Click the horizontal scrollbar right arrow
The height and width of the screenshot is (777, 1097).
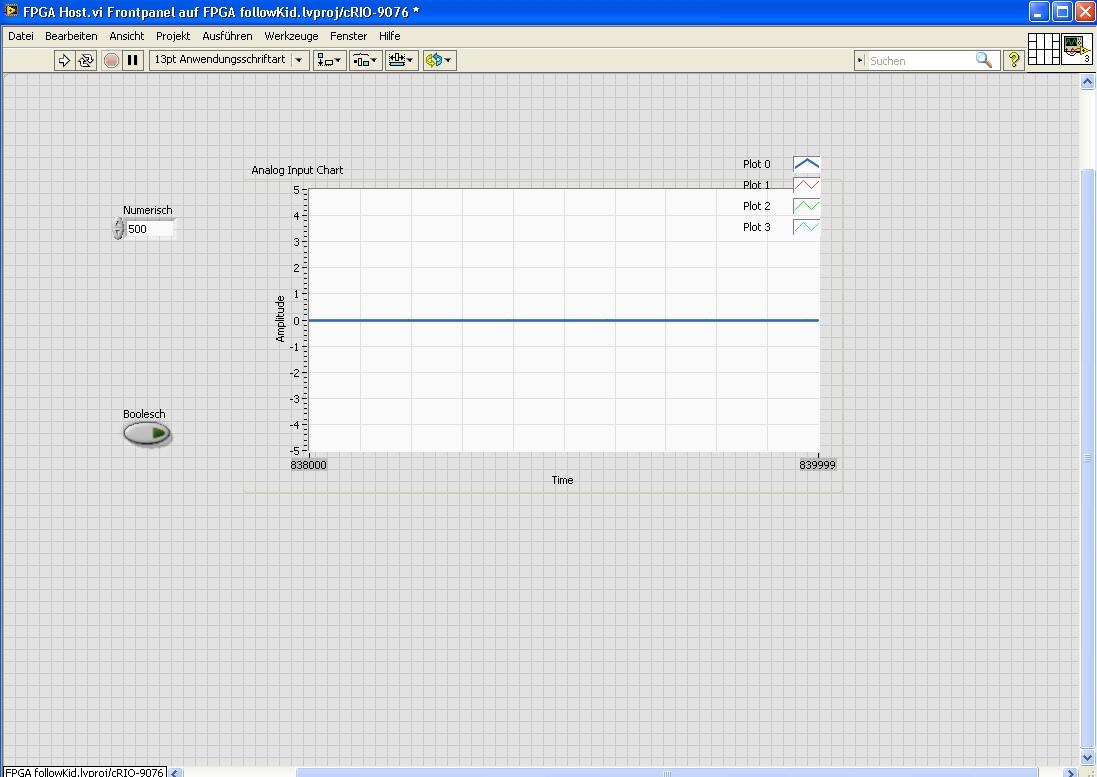[x=1070, y=772]
